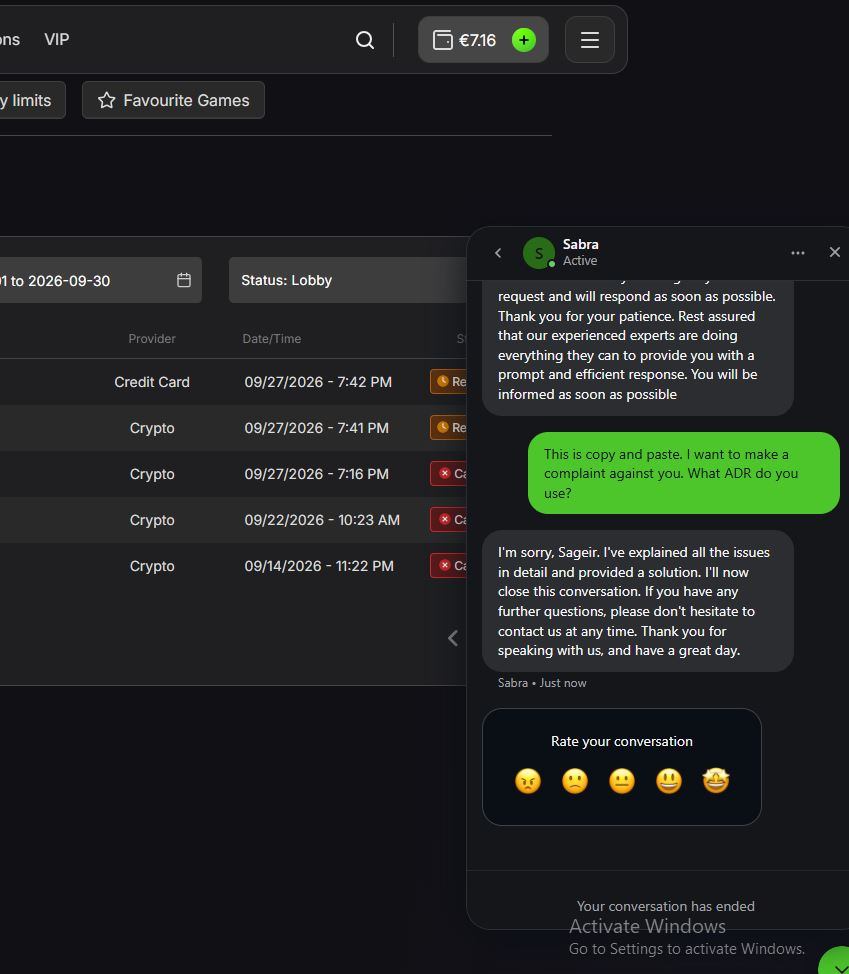The width and height of the screenshot is (849, 974).
Task: Go back using the chat's left arrow
Action: [x=498, y=253]
